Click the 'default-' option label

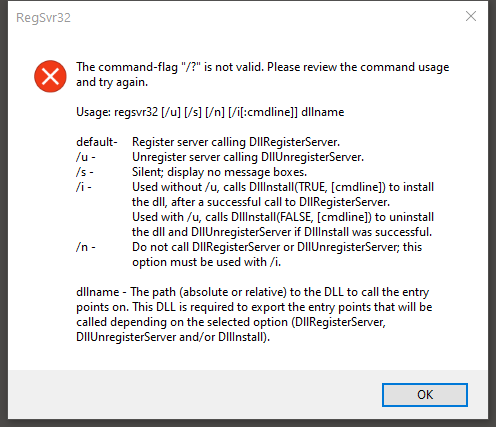click(97, 142)
